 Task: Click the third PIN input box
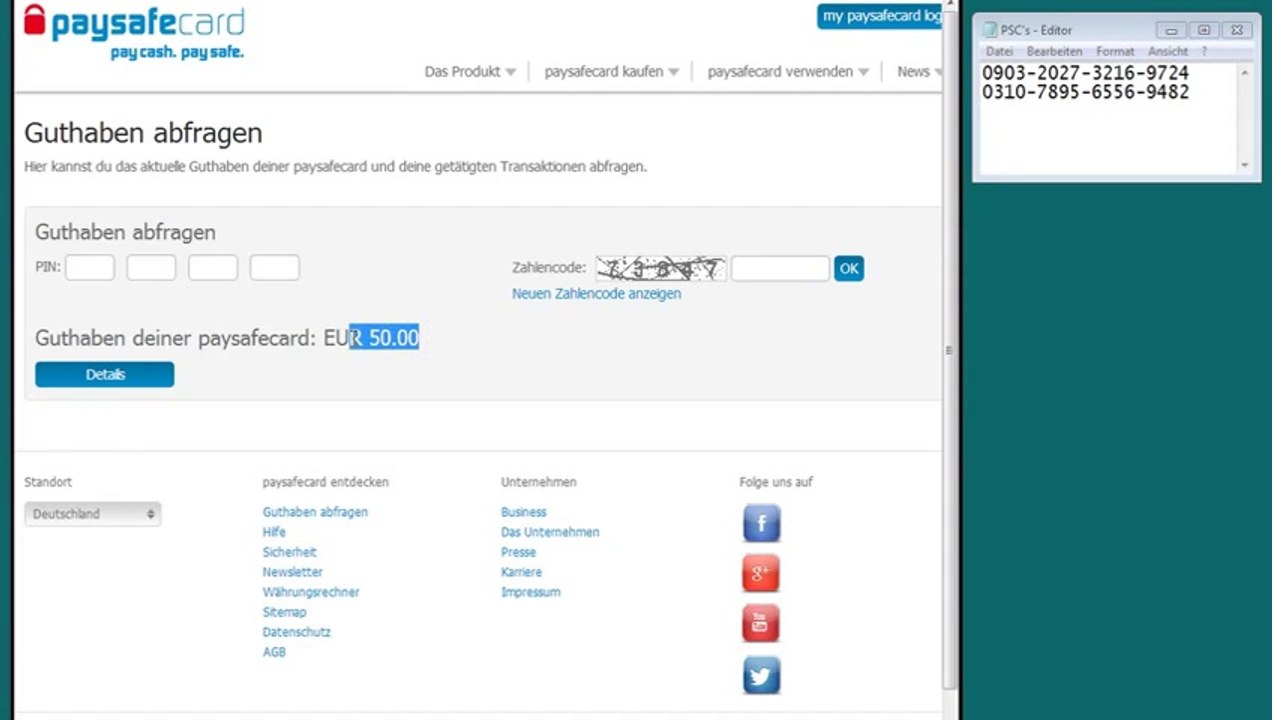pyautogui.click(x=213, y=268)
